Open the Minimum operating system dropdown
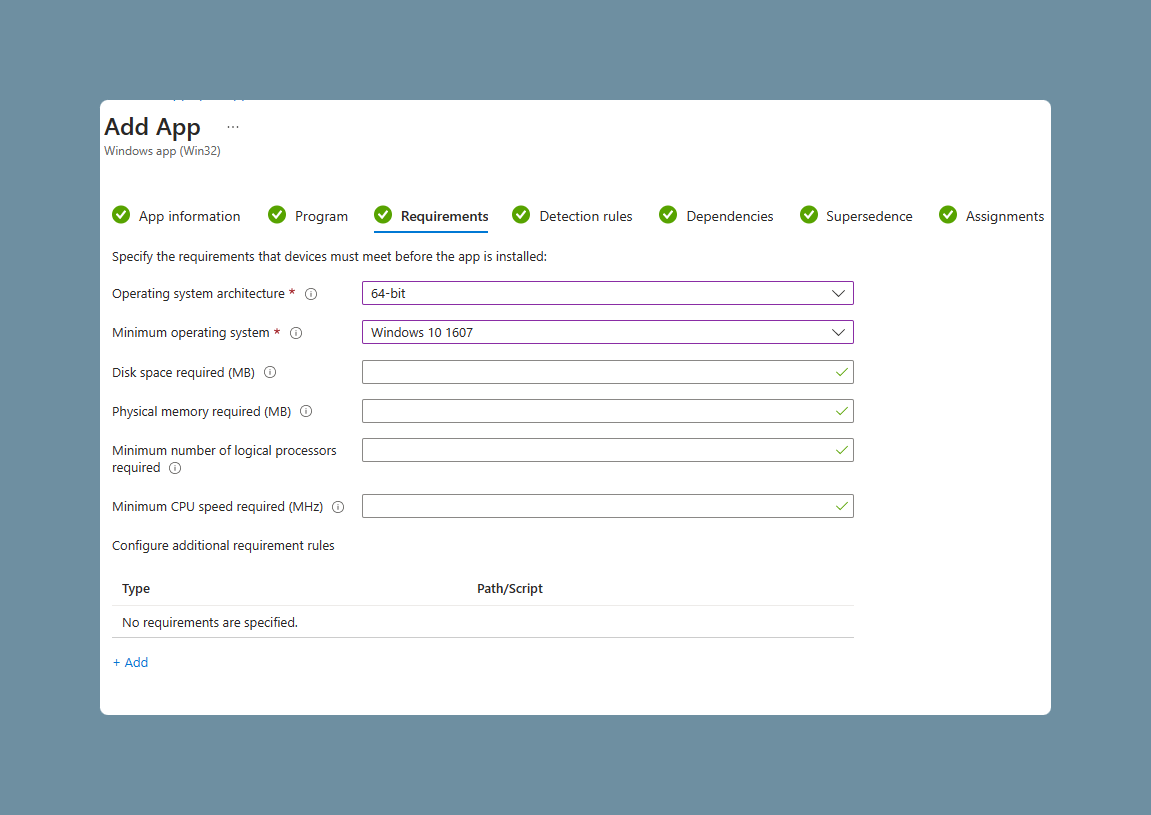 (608, 332)
